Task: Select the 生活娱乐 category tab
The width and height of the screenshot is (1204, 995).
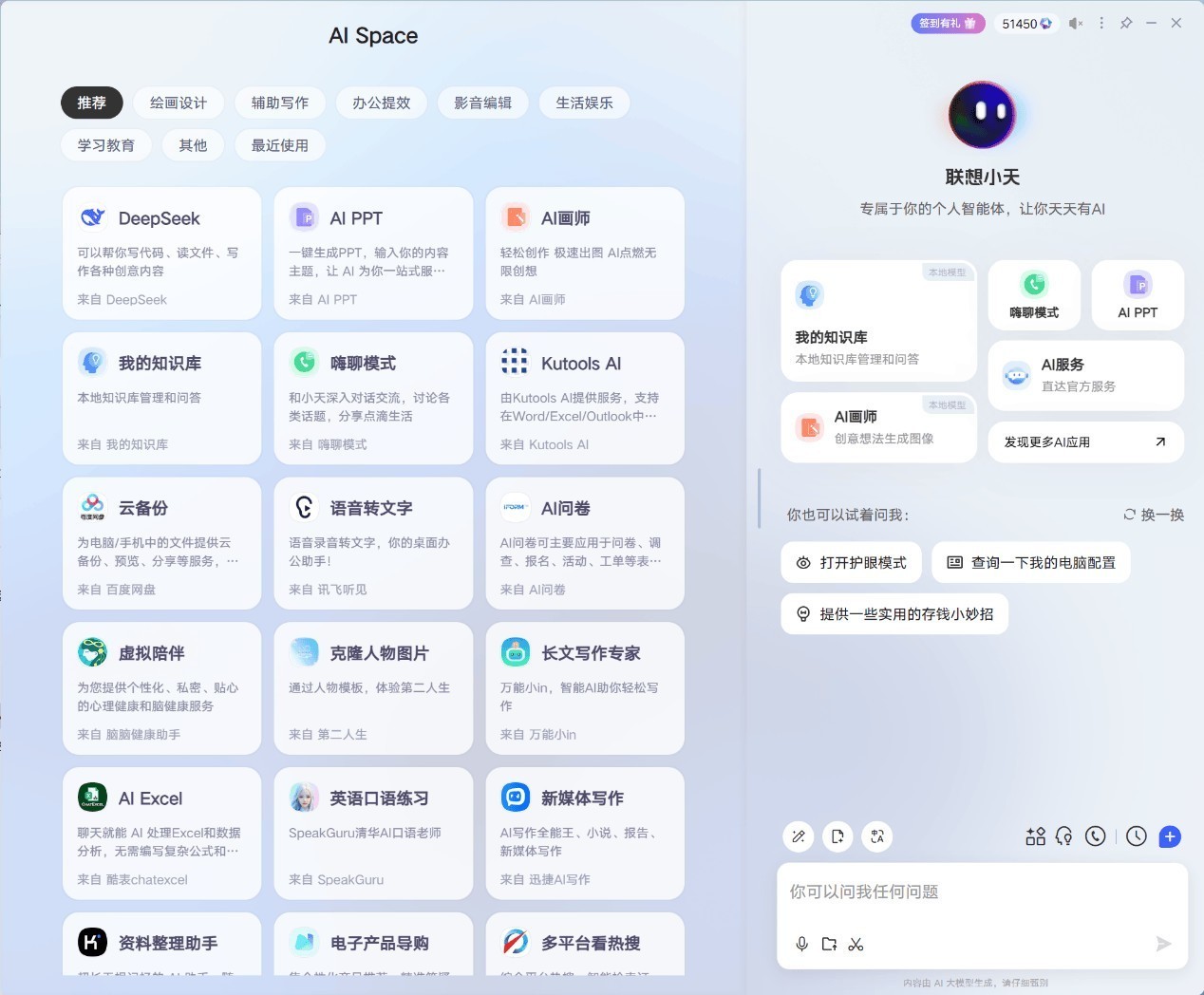Action: click(x=585, y=103)
